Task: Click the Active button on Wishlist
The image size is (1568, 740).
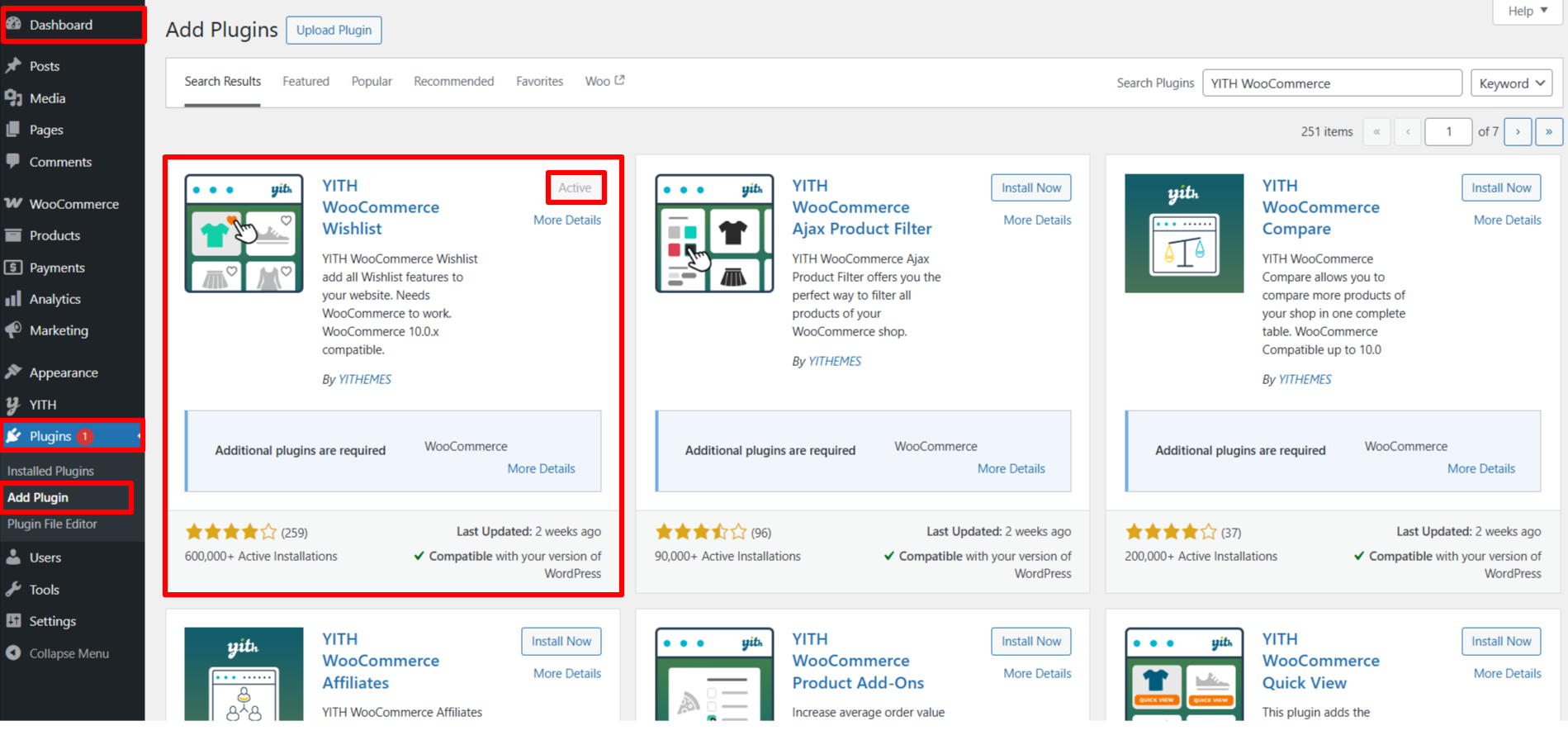Action: [x=575, y=187]
